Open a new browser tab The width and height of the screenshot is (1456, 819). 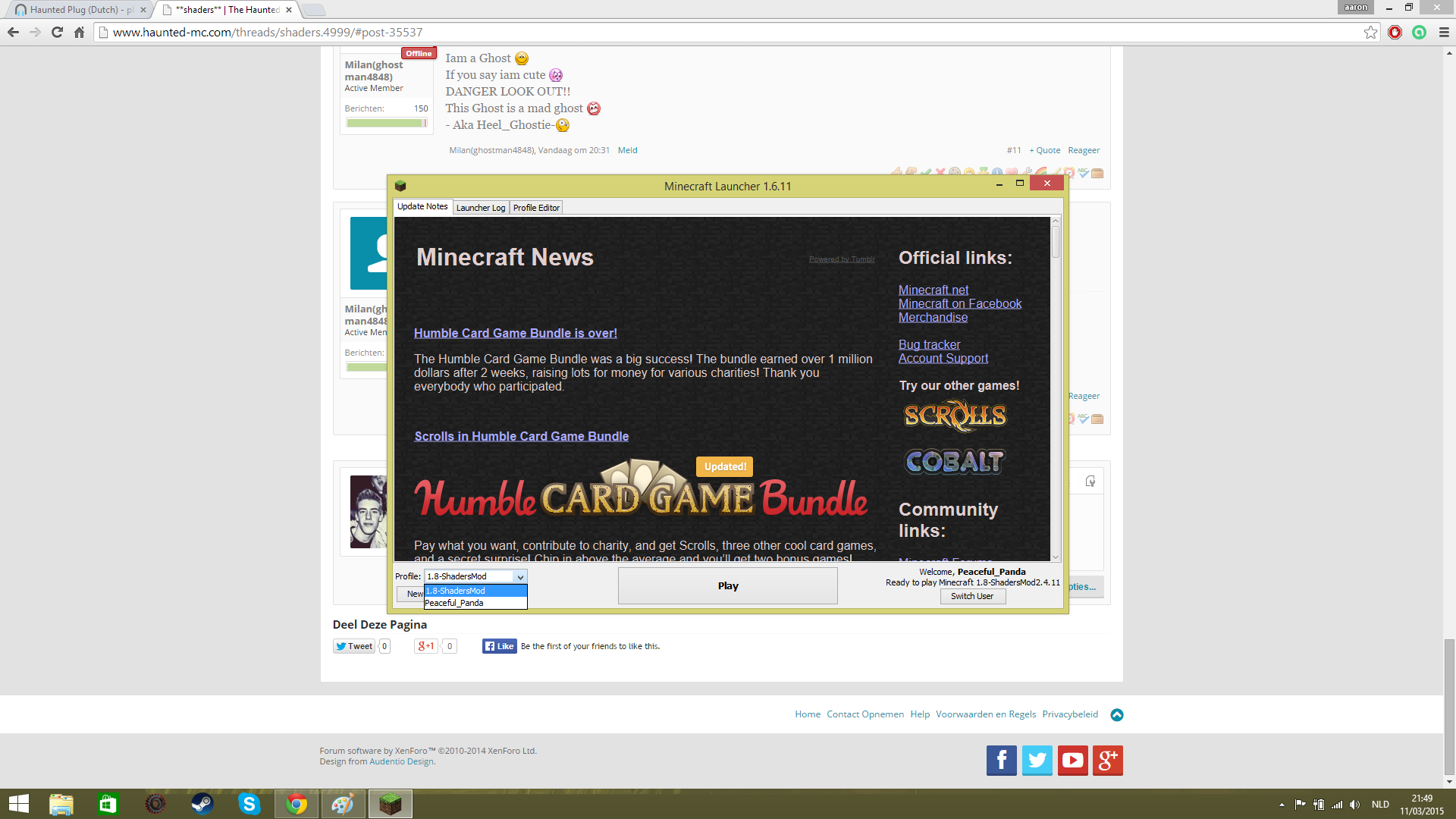tap(314, 10)
